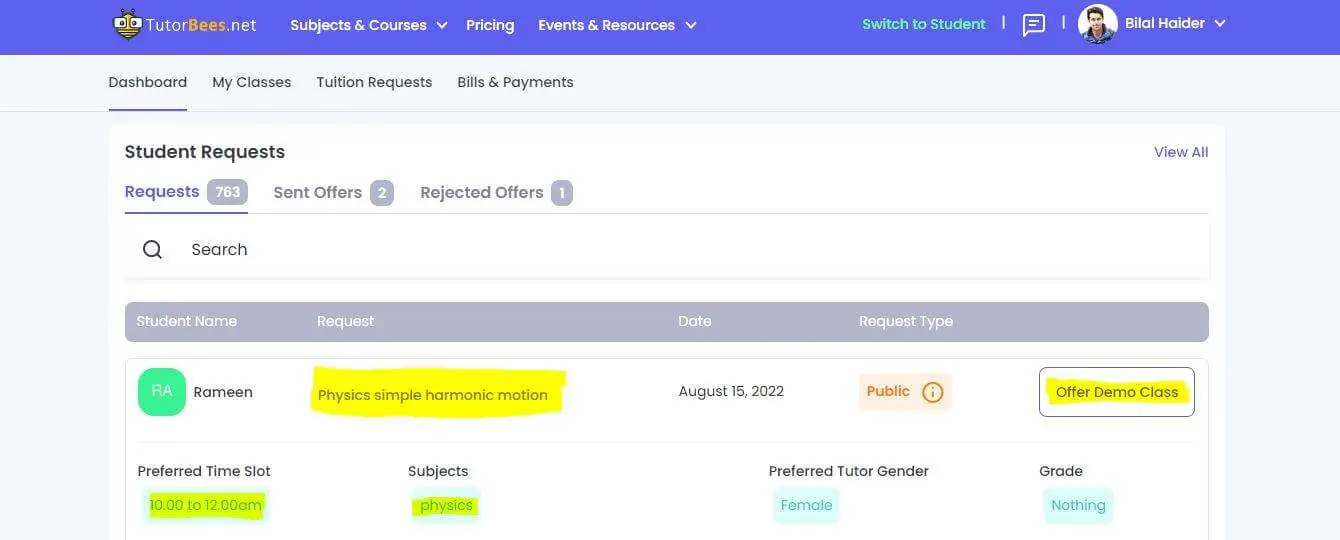Select the Dashboard tab

[x=148, y=82]
